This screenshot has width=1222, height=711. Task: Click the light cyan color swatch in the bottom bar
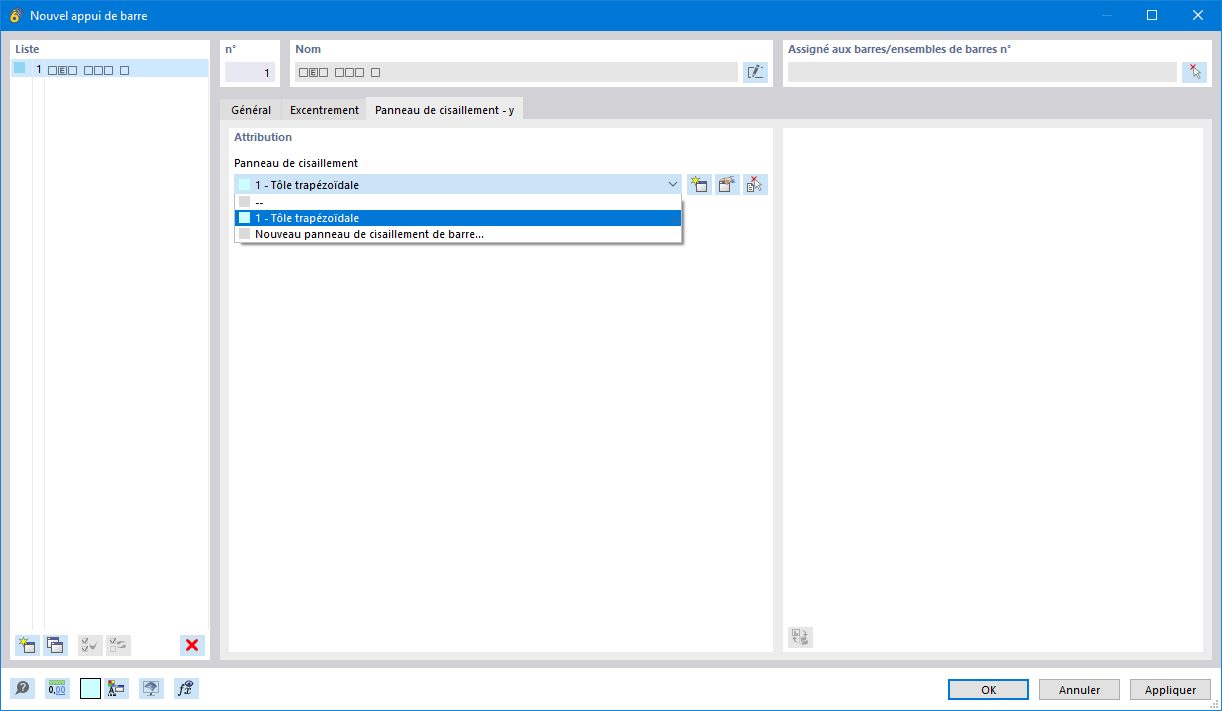click(x=90, y=688)
